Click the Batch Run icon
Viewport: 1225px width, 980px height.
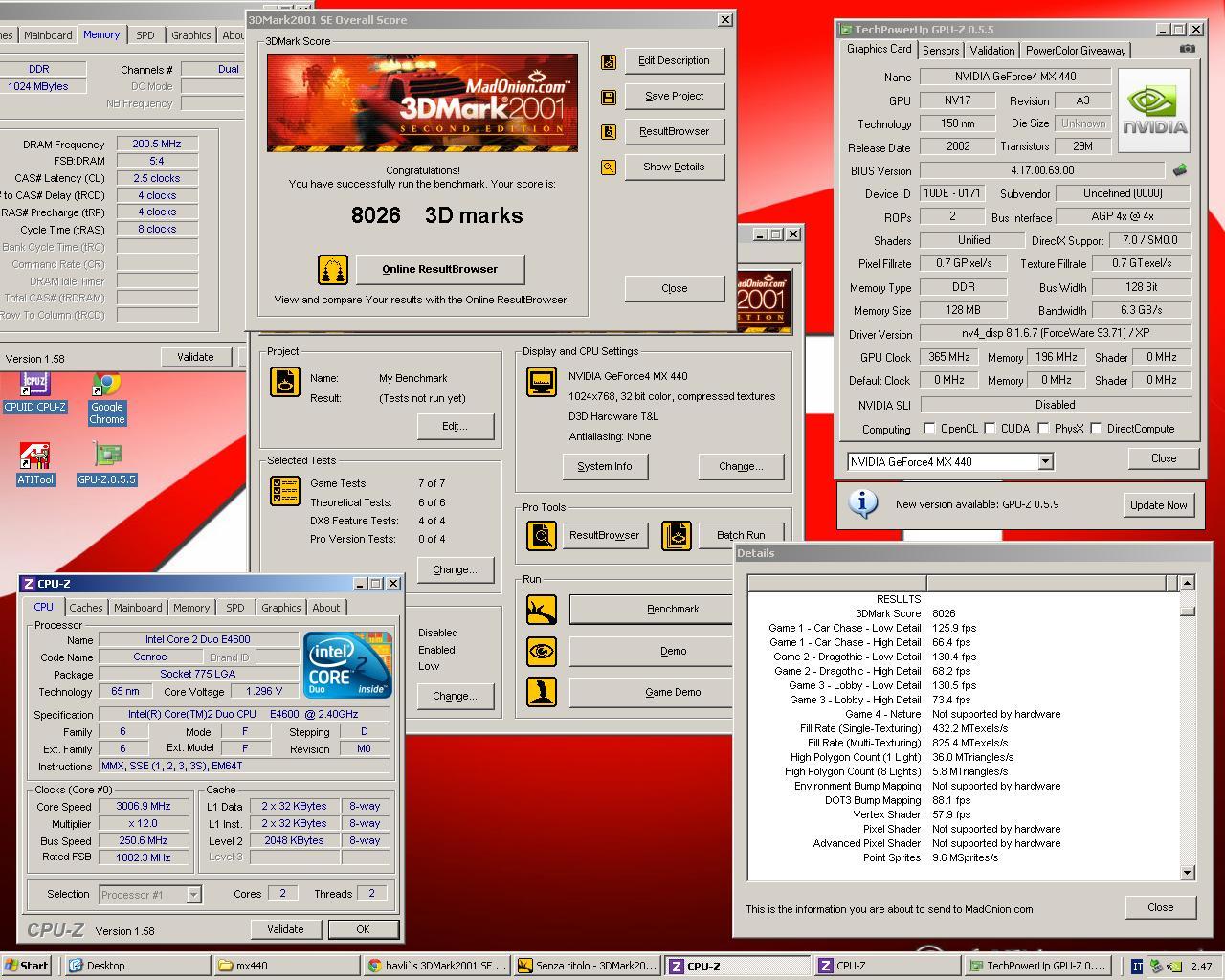[x=677, y=535]
